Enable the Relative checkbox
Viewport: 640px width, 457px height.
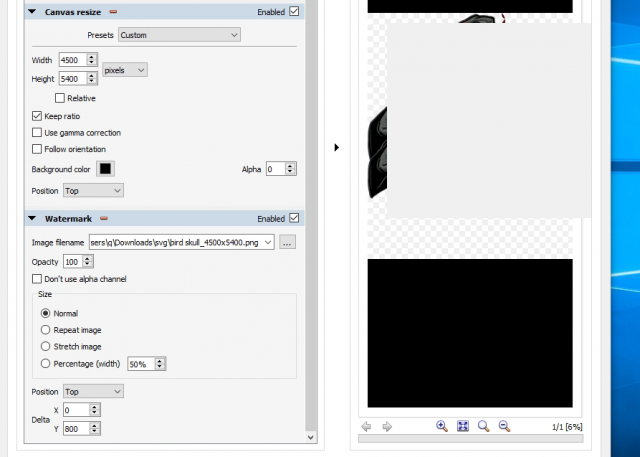(x=60, y=98)
